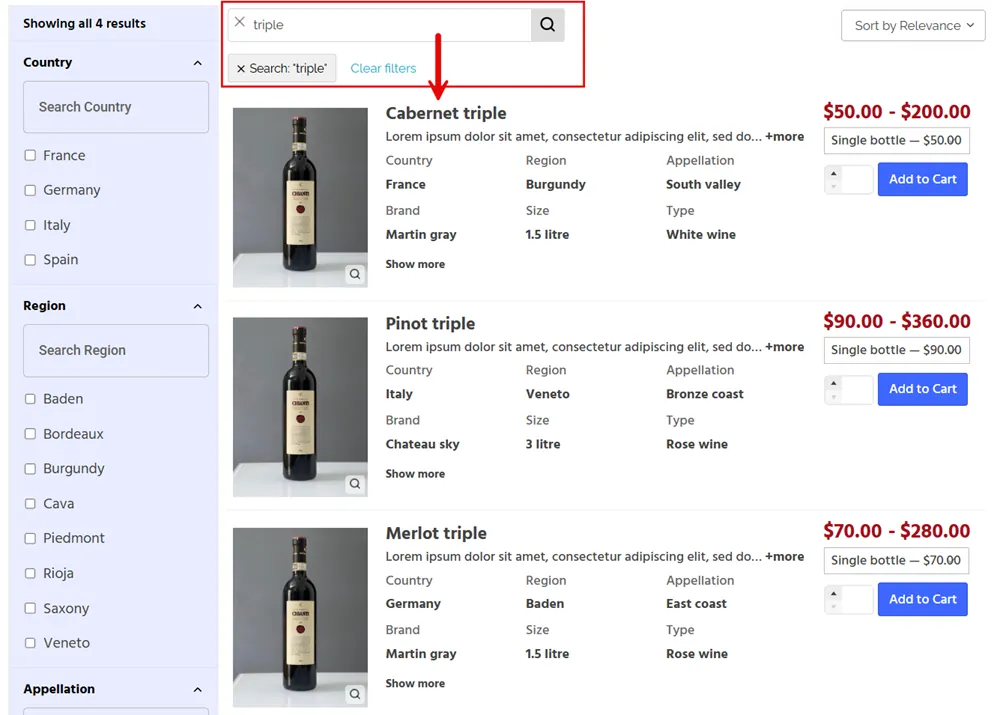Open the Merlot triple bottle thumbnail
Image resolution: width=1000 pixels, height=715 pixels.
pyautogui.click(x=300, y=617)
